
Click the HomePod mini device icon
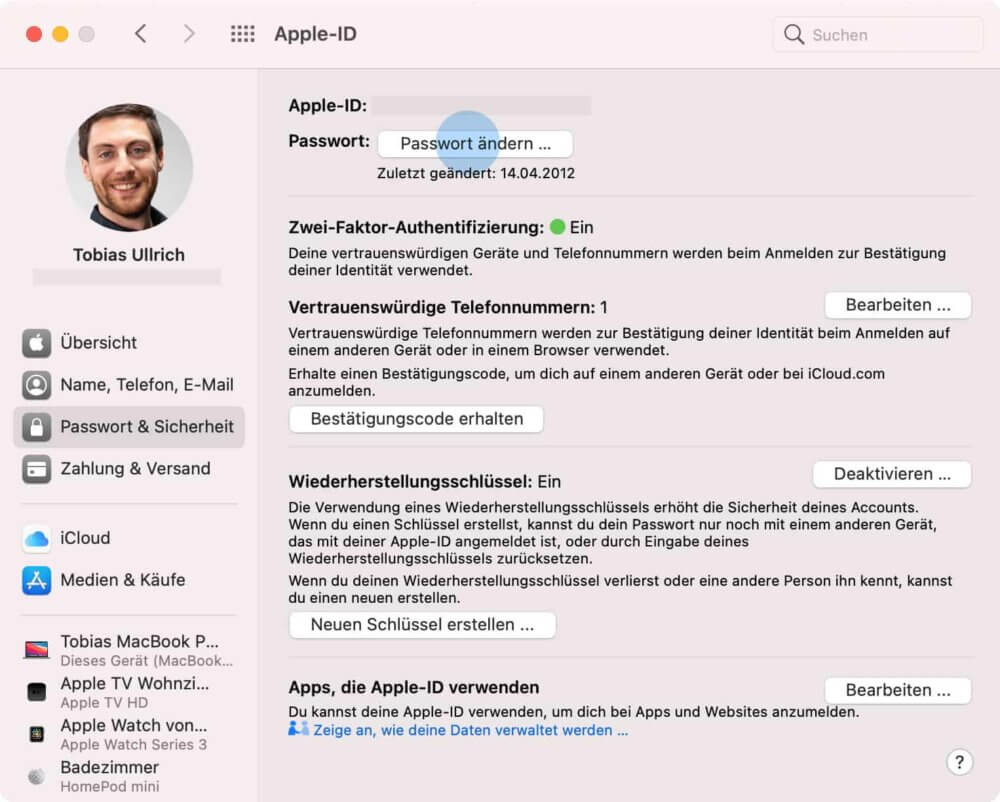[36, 776]
